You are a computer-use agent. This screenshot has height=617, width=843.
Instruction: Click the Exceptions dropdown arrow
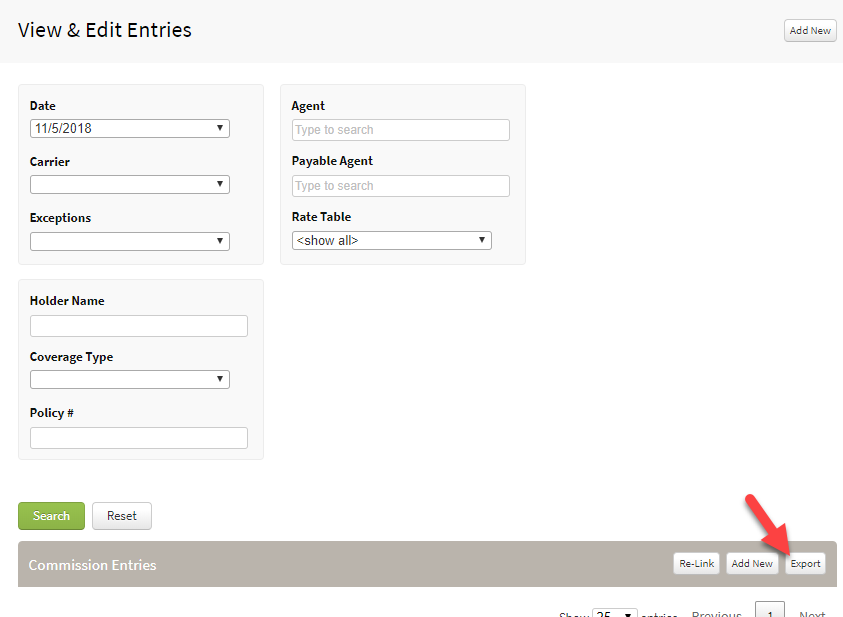click(x=220, y=240)
